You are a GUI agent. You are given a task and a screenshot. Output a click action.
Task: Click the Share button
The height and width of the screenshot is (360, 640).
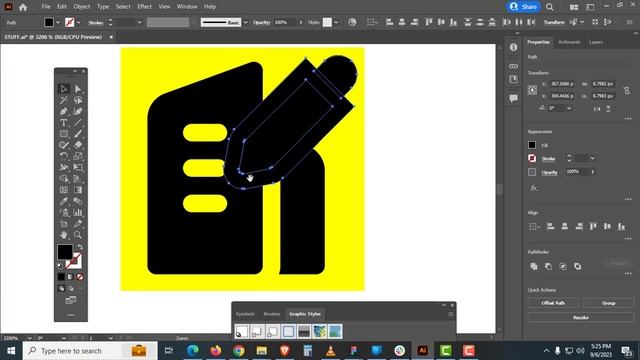[524, 7]
